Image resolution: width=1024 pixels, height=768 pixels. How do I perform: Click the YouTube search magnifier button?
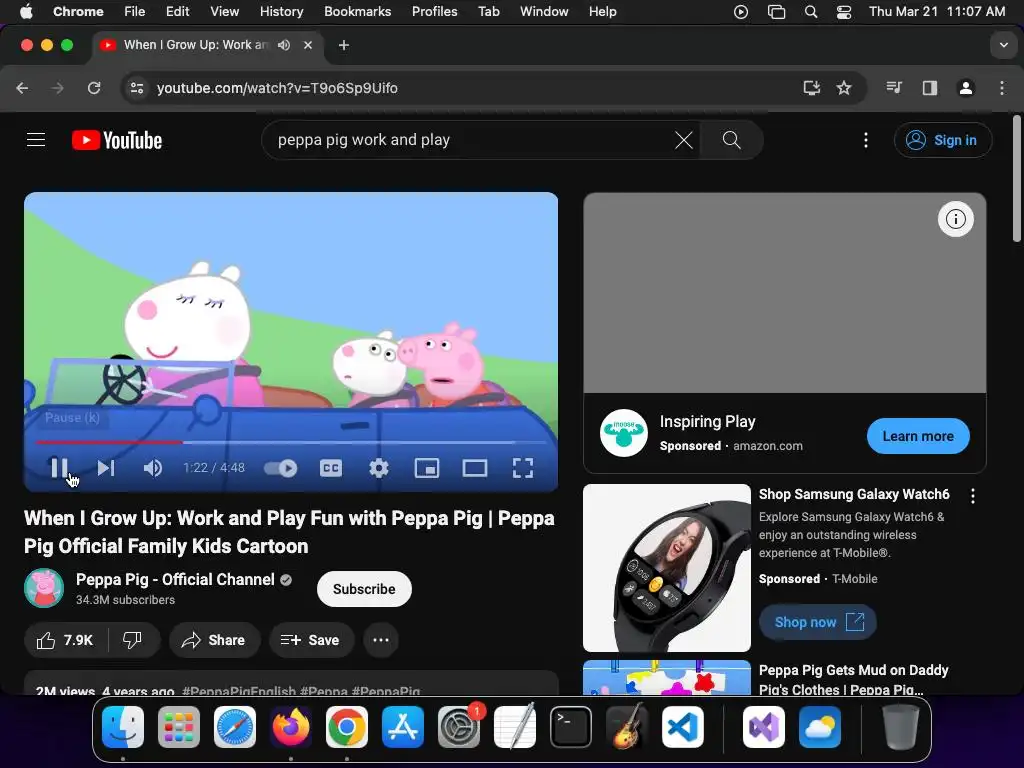tap(731, 140)
